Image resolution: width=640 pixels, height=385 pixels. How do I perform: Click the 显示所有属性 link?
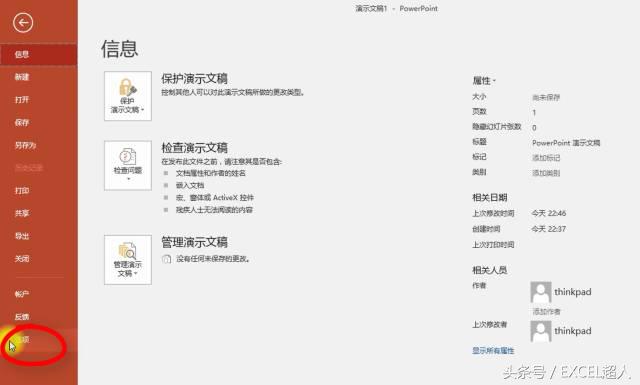pyautogui.click(x=493, y=350)
